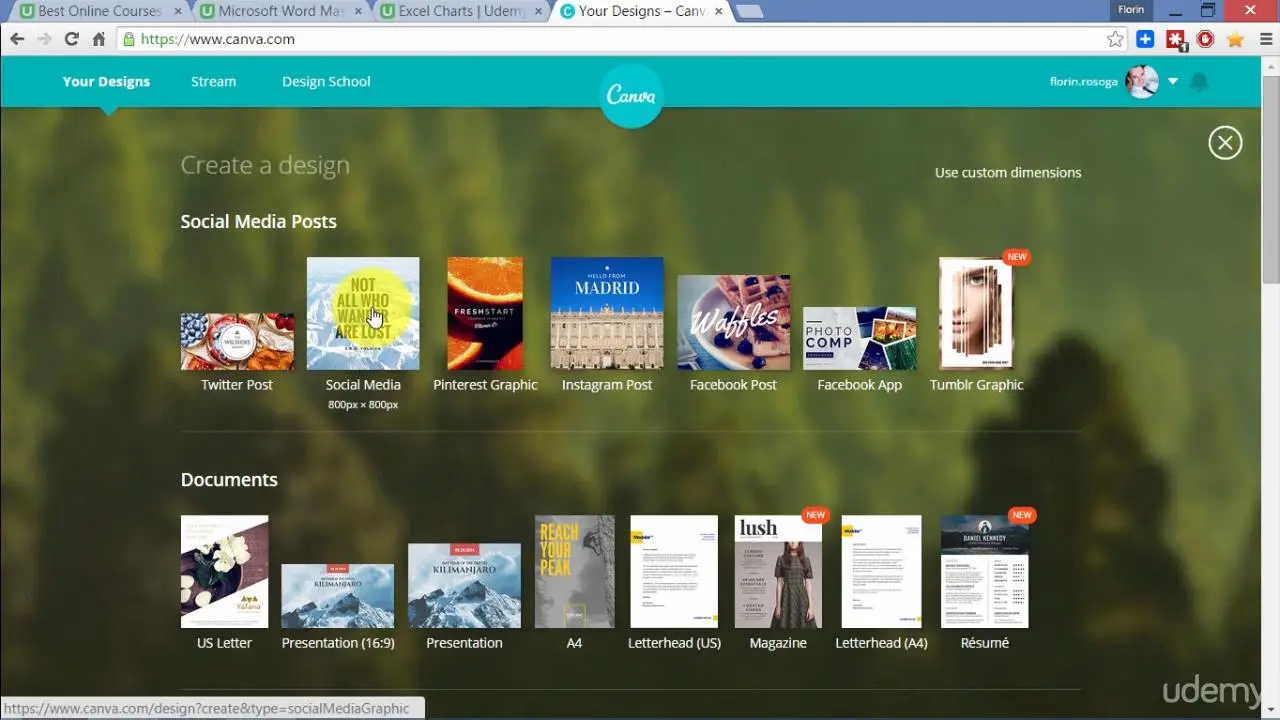Viewport: 1280px width, 720px height.
Task: Click the Résumé label text
Action: pyautogui.click(x=984, y=643)
